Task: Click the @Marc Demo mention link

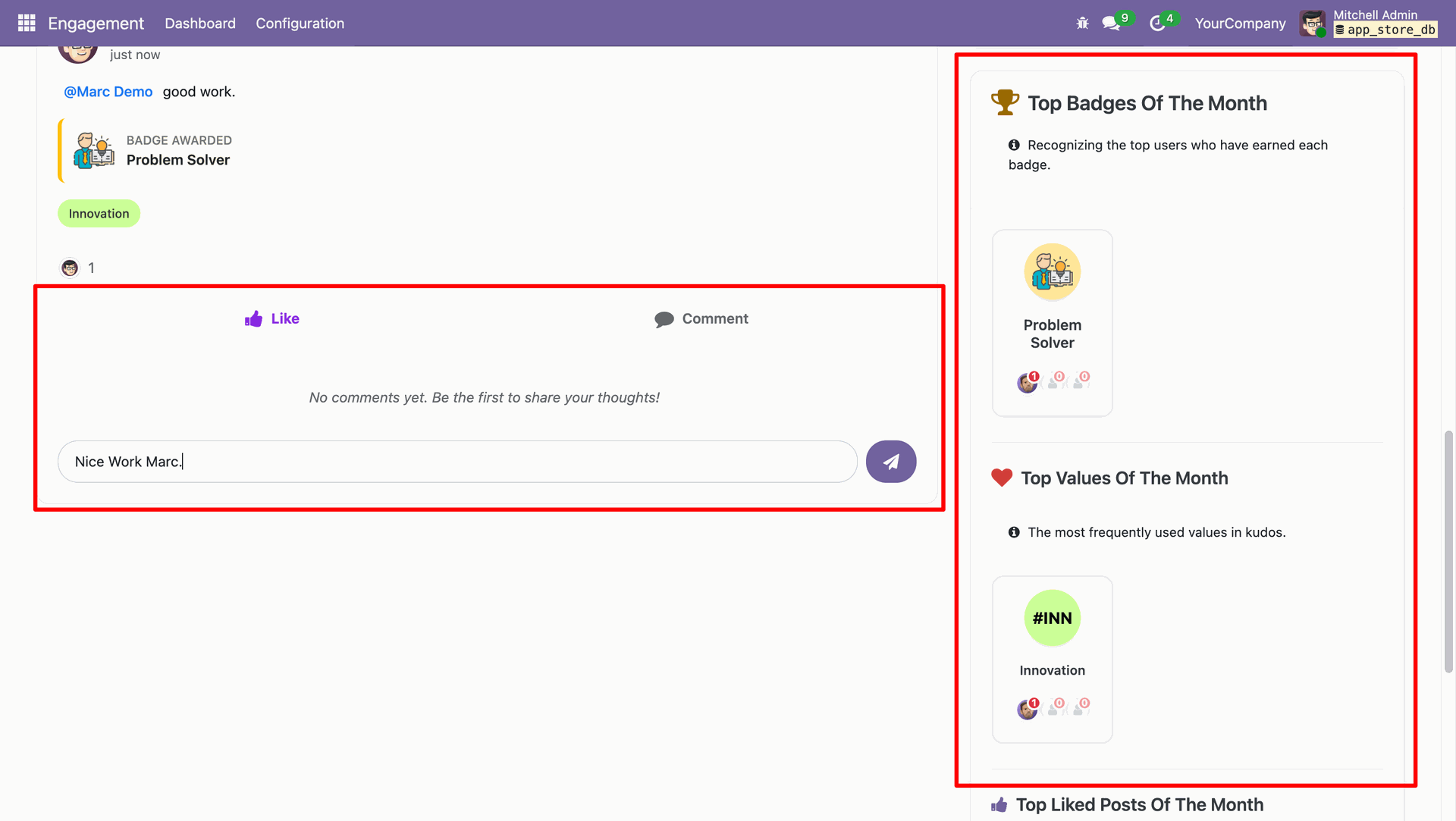Action: coord(108,92)
